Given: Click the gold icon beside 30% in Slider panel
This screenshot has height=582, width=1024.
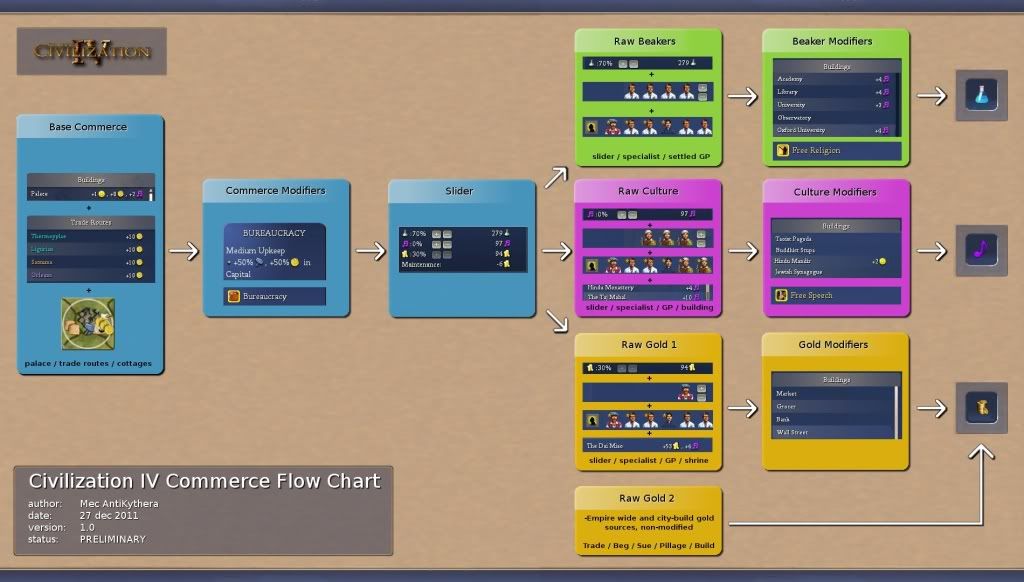Looking at the screenshot, I should pyautogui.click(x=405, y=254).
